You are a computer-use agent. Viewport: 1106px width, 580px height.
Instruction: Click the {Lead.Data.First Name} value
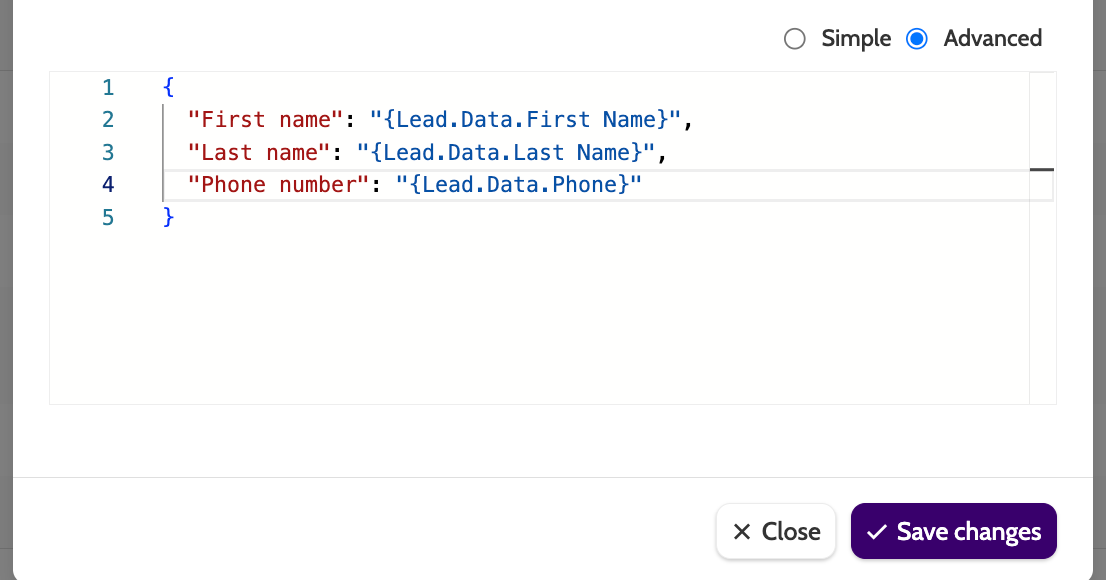point(525,120)
